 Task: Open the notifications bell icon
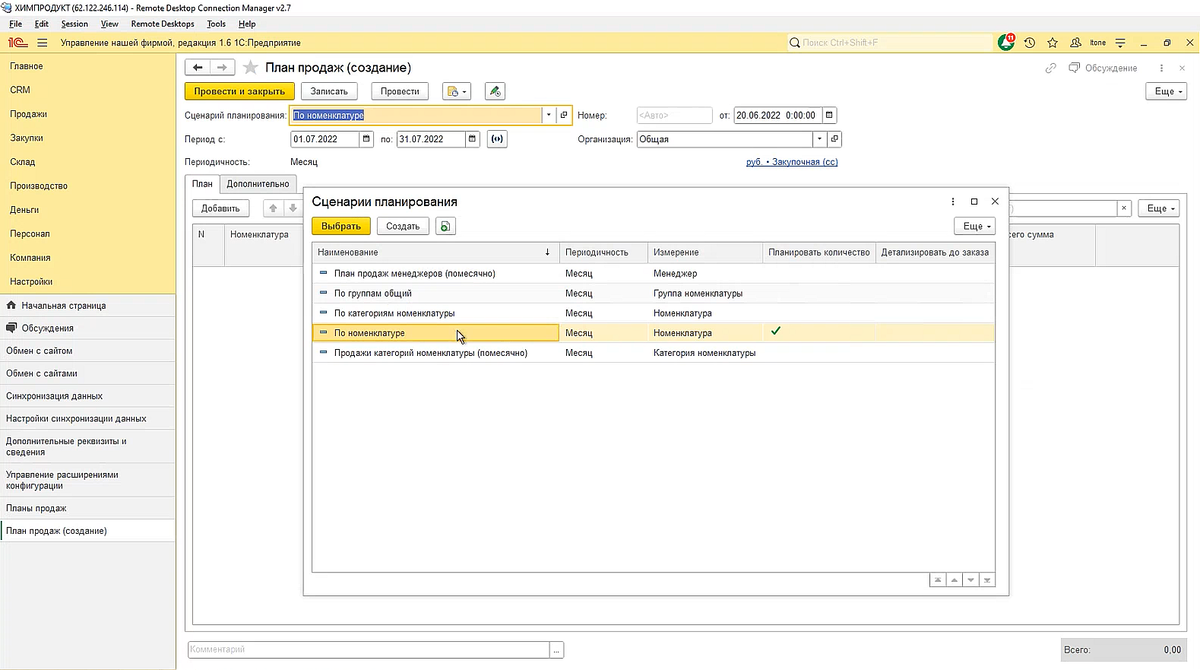[1006, 43]
